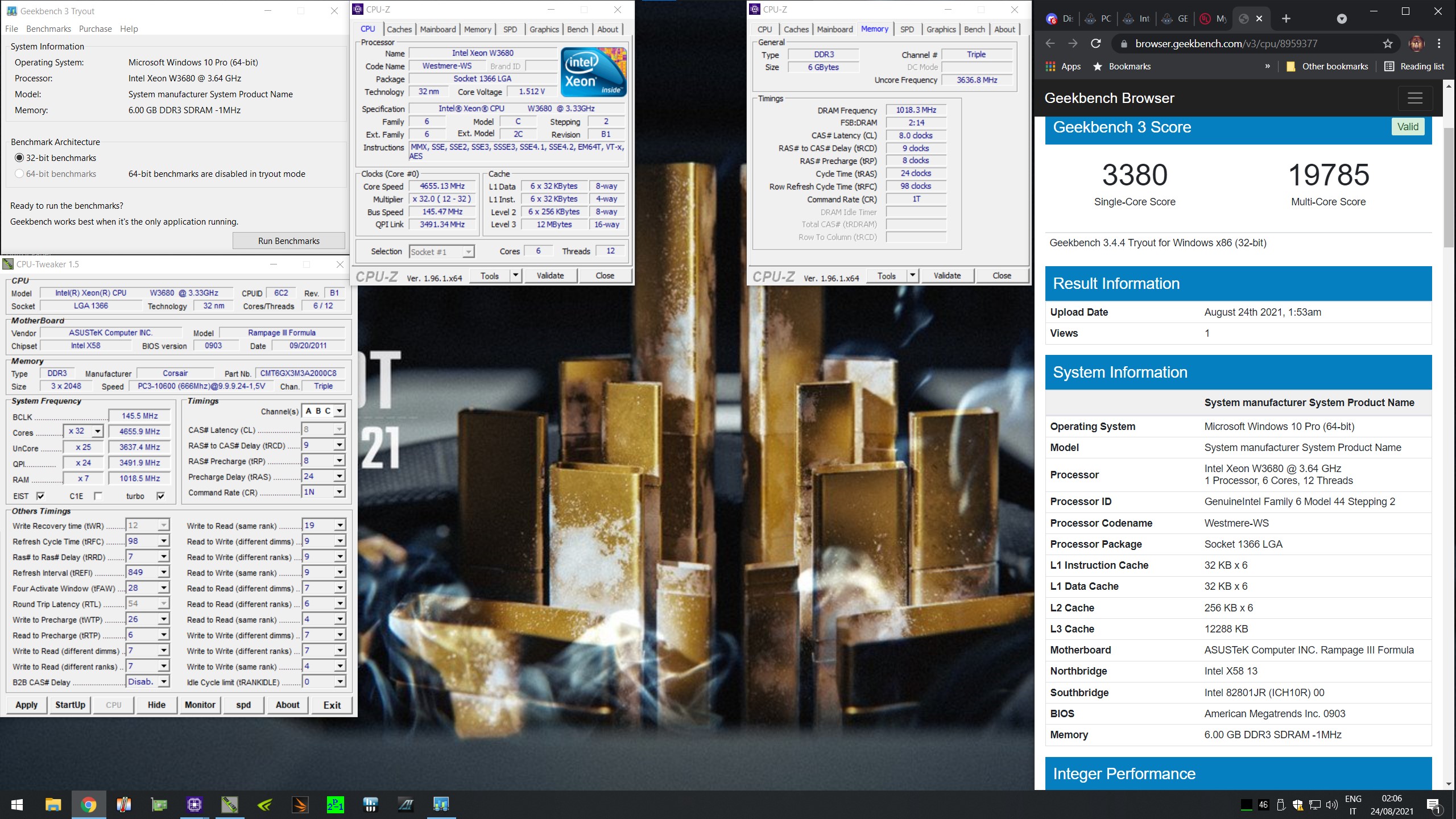This screenshot has width=1456, height=819.
Task: Switch to SPD tab in right CPU-Z
Action: point(907,30)
